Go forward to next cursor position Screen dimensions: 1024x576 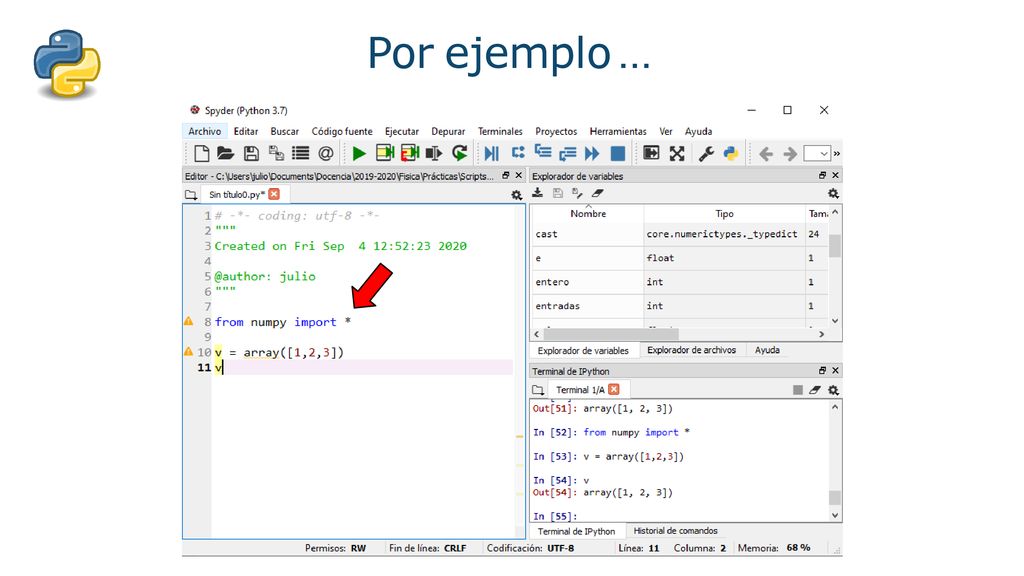click(x=790, y=153)
